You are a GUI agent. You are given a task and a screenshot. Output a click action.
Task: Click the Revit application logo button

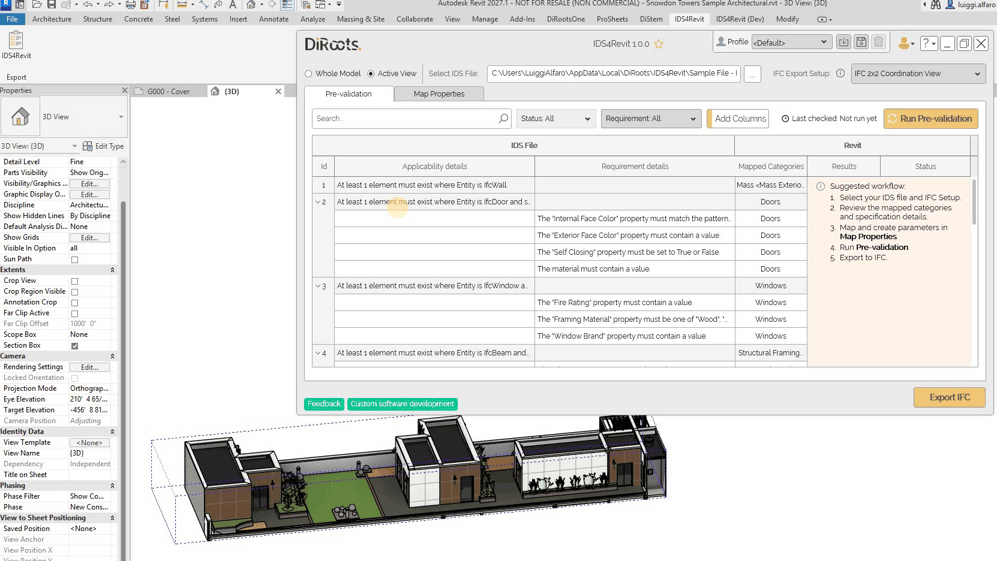point(5,4)
